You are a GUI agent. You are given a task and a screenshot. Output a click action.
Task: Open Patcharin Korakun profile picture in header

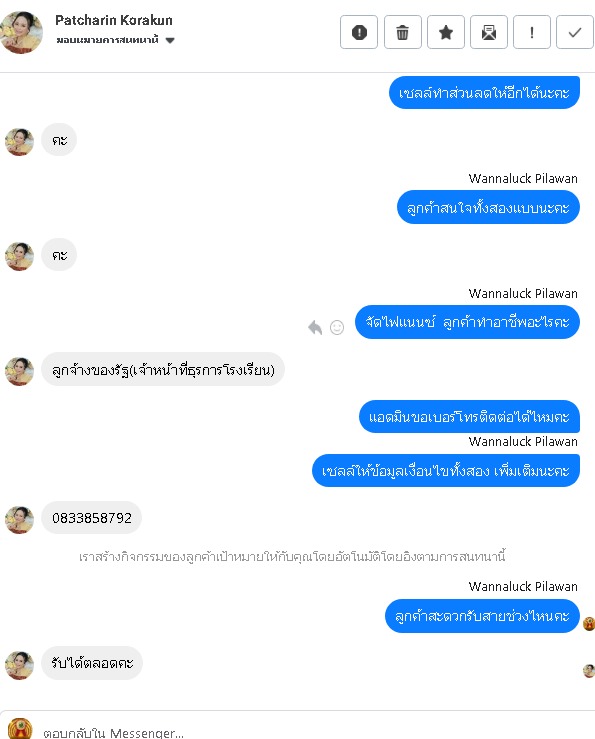coord(21,32)
